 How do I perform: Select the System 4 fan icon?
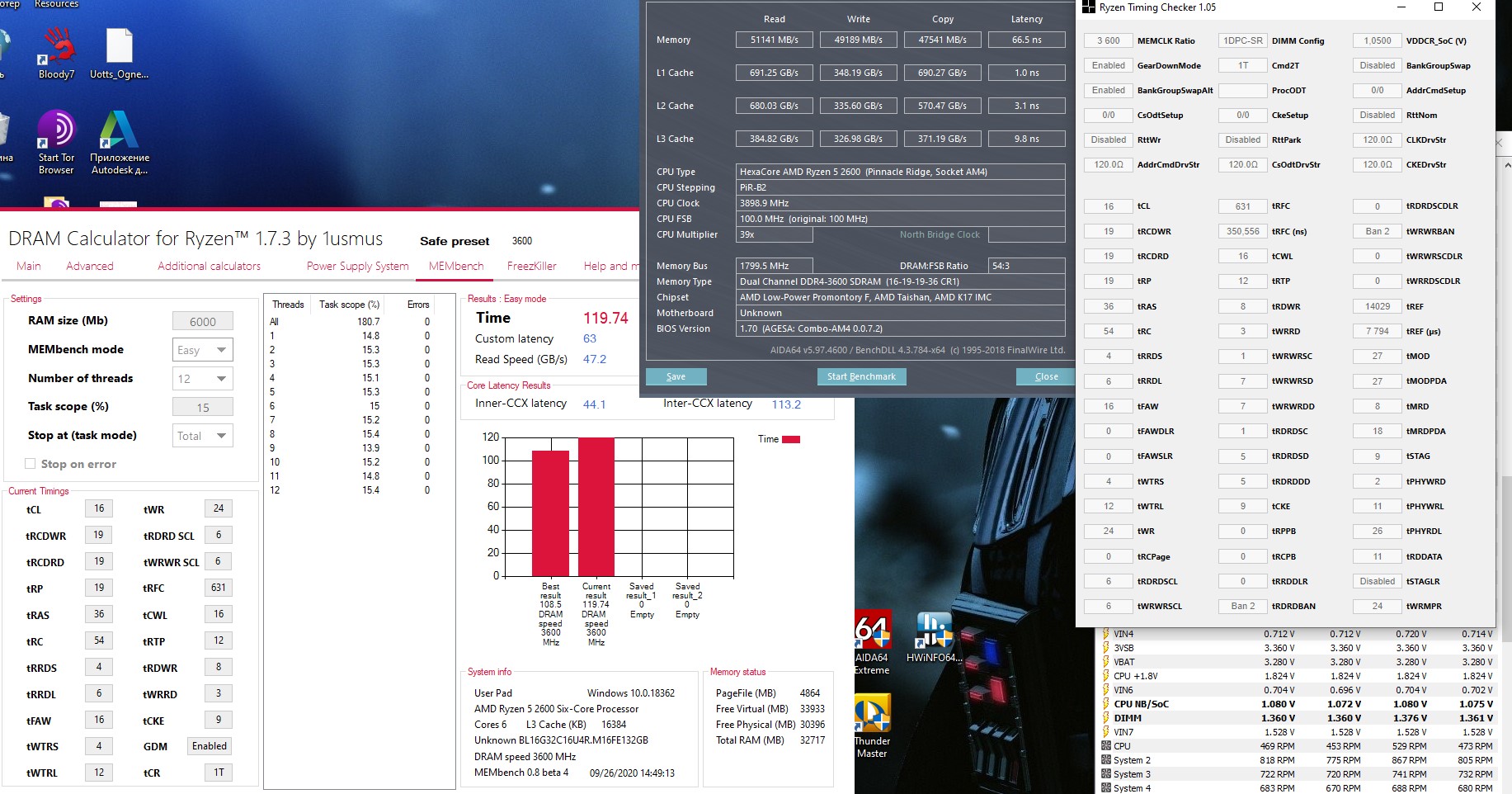tap(1106, 788)
